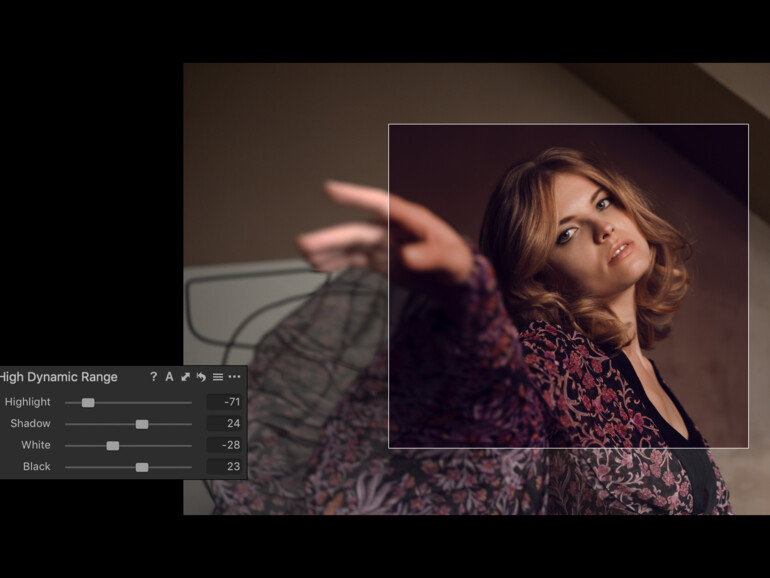Apply auto adjust with the A icon

(169, 377)
